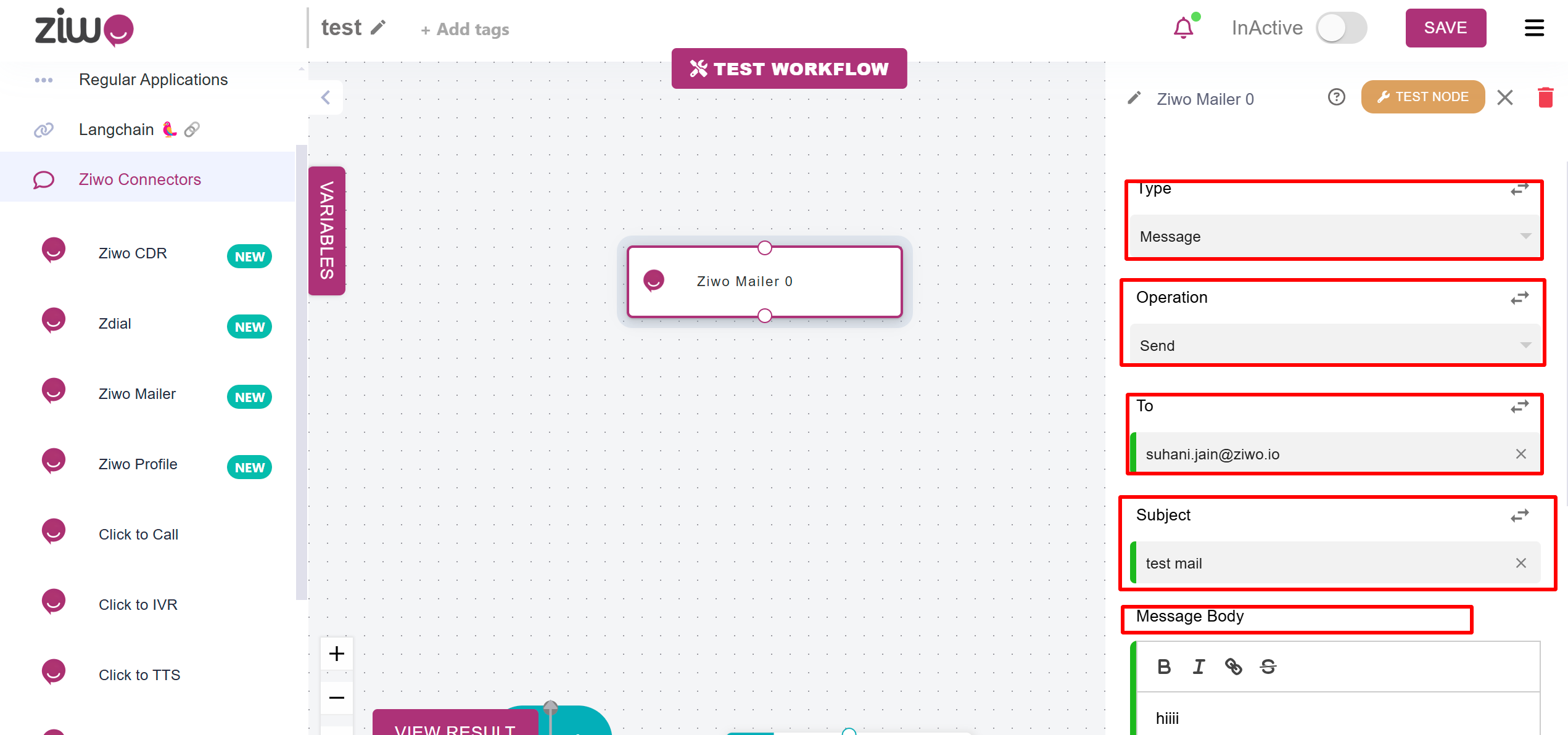The width and height of the screenshot is (1568, 735).
Task: Clear the To email field value
Action: [x=1521, y=454]
